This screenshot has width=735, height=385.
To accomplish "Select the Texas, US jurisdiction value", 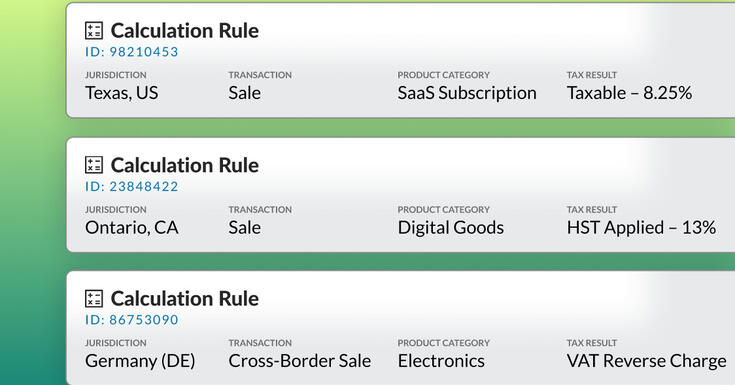I will pos(121,93).
